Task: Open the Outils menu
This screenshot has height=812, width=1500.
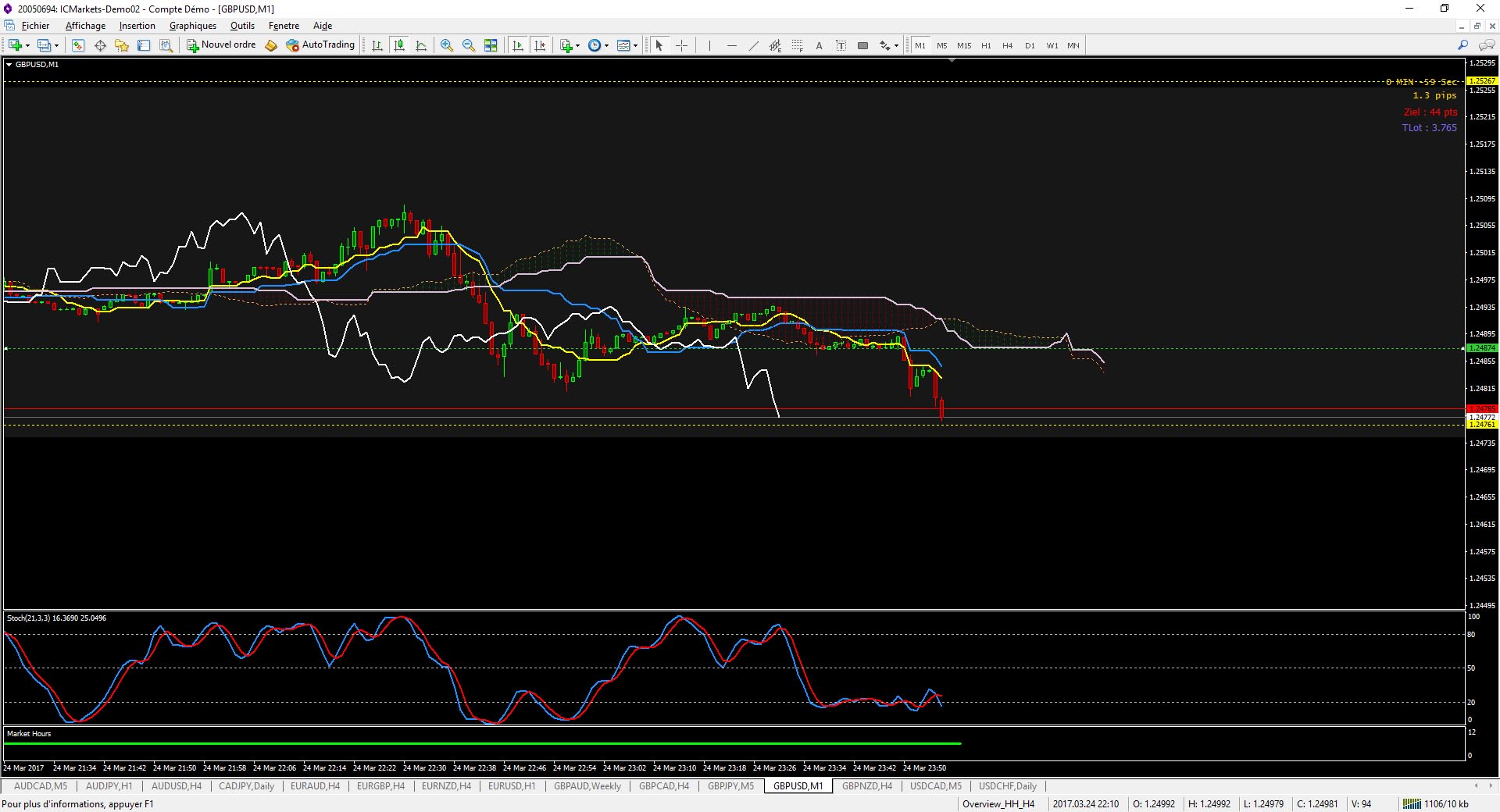Action: click(x=242, y=26)
